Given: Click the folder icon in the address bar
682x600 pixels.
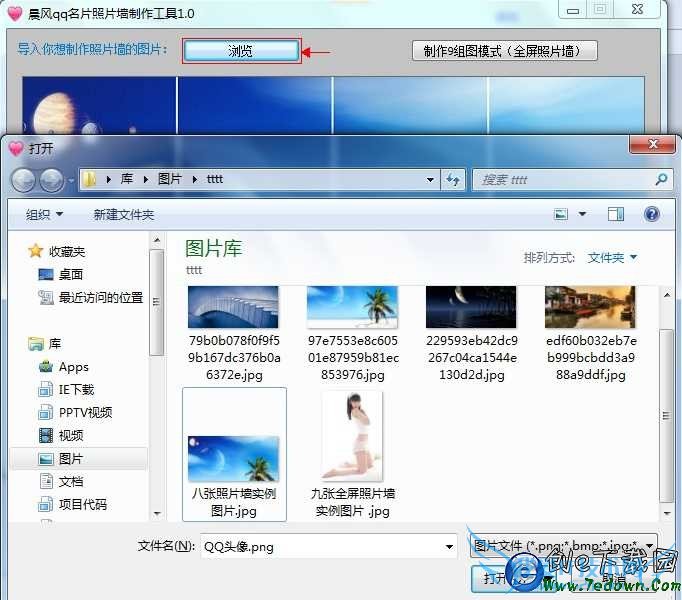Looking at the screenshot, I should [90, 179].
